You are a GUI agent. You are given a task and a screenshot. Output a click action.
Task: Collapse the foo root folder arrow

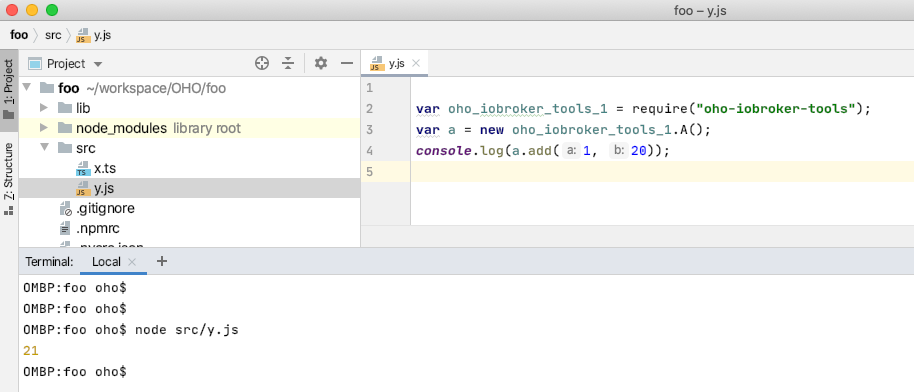point(26,88)
